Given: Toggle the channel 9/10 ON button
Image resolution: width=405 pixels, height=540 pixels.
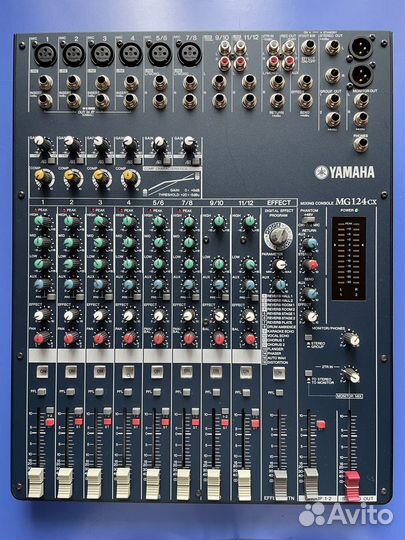Looking at the screenshot, I should click(x=216, y=372).
